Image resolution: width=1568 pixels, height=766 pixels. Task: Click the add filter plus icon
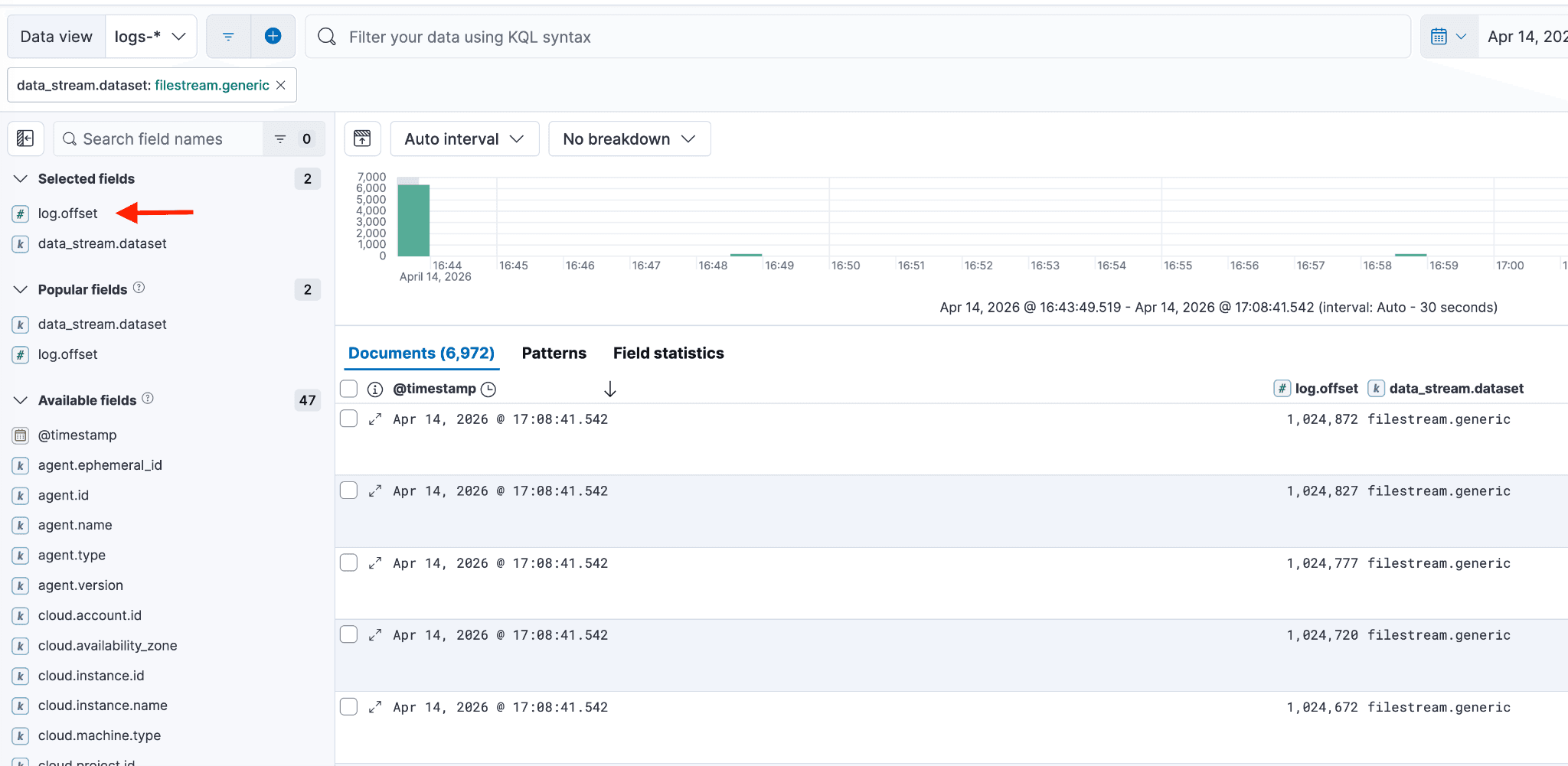point(273,36)
